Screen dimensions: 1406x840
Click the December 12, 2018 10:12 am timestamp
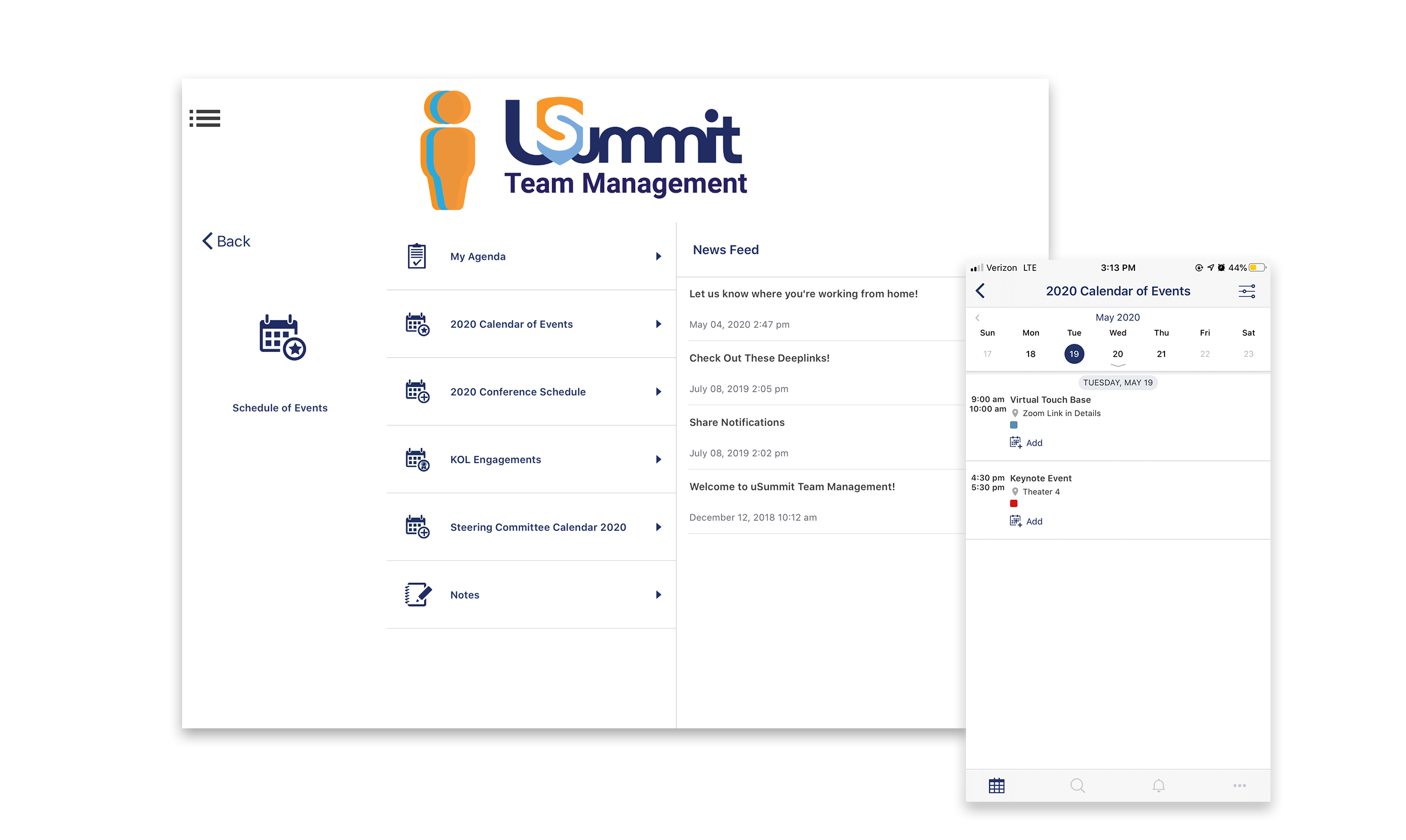752,517
